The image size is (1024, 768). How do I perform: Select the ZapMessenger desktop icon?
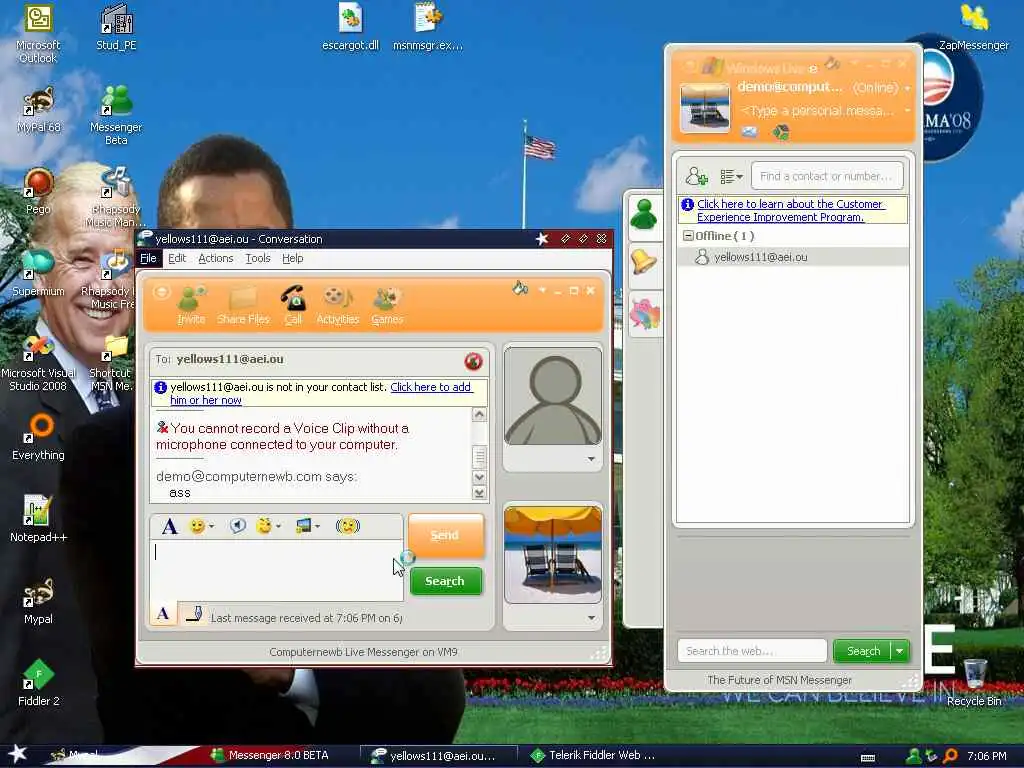[x=974, y=27]
